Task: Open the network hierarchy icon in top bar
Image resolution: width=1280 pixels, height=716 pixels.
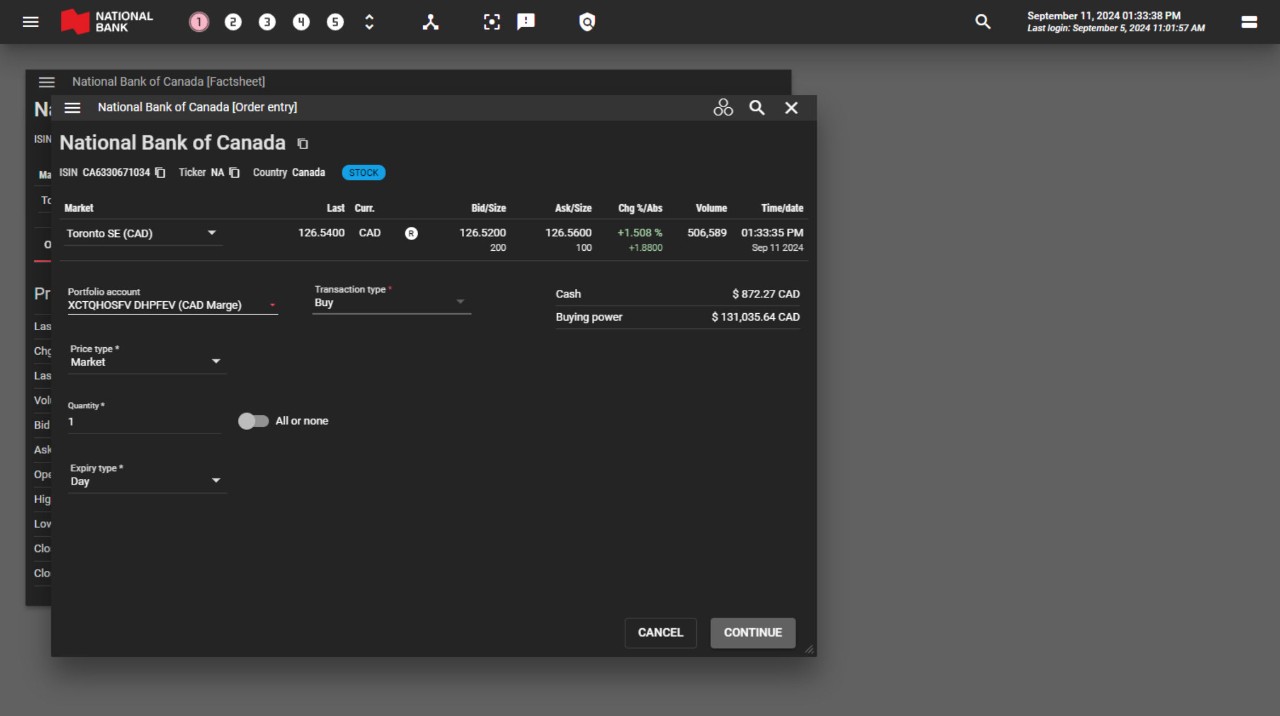Action: tap(430, 22)
